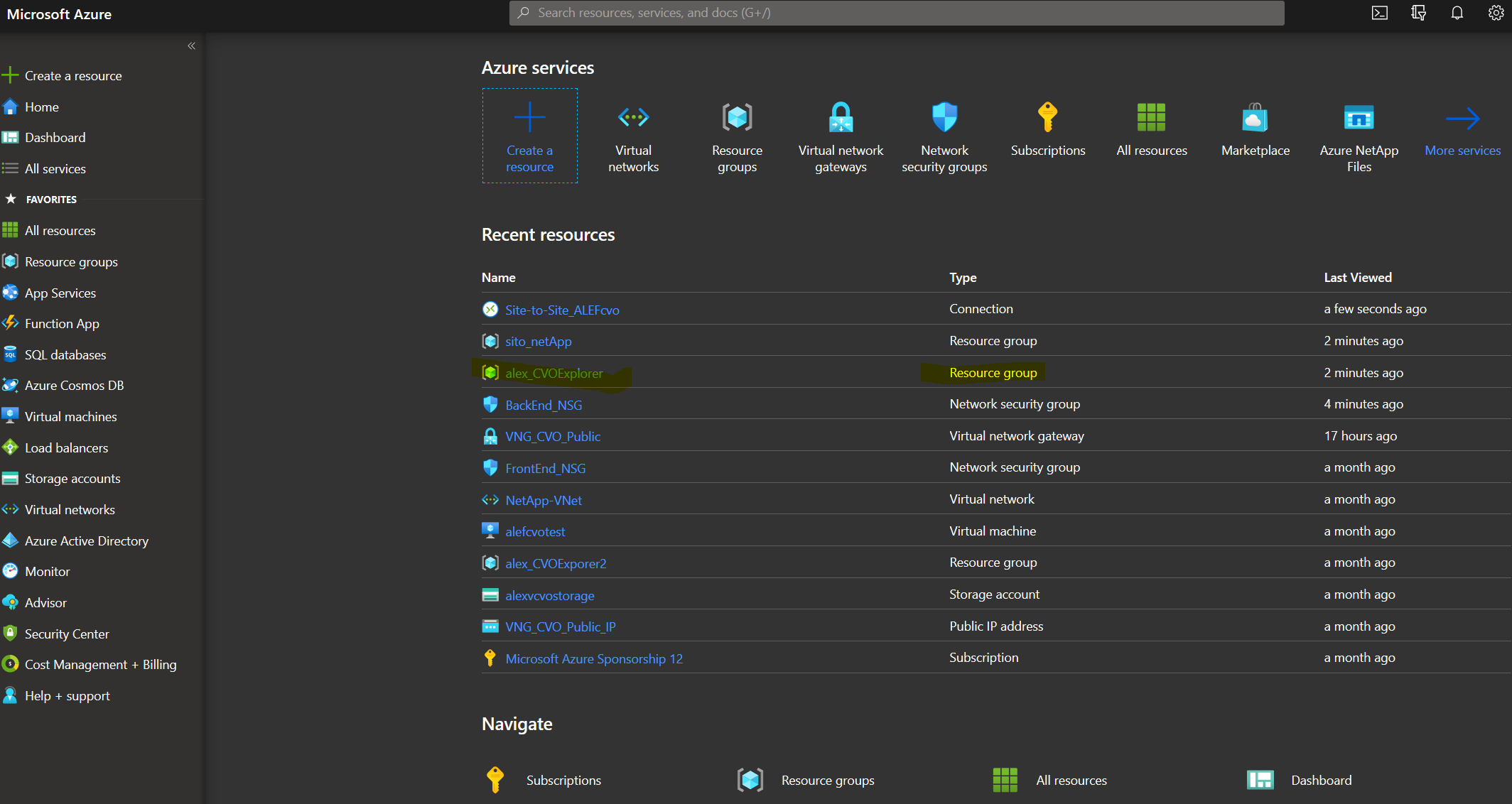Viewport: 1512px width, 804px height.
Task: Click Azure Cosmos DB sidebar icon
Action: (10, 385)
